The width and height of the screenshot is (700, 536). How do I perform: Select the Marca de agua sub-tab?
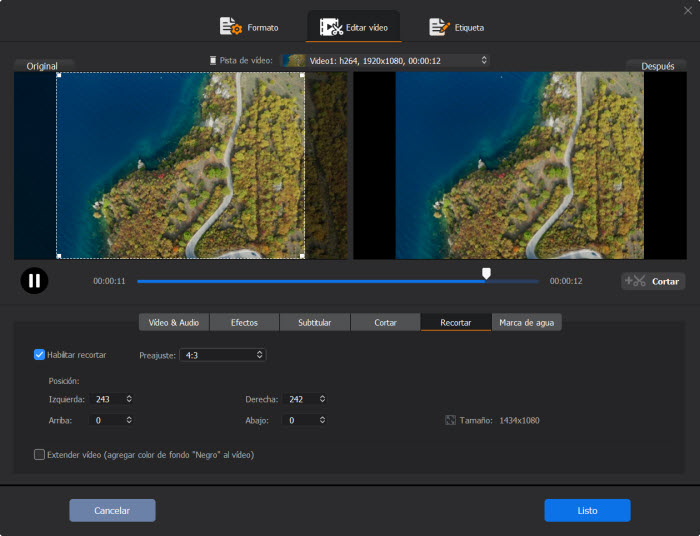point(527,322)
